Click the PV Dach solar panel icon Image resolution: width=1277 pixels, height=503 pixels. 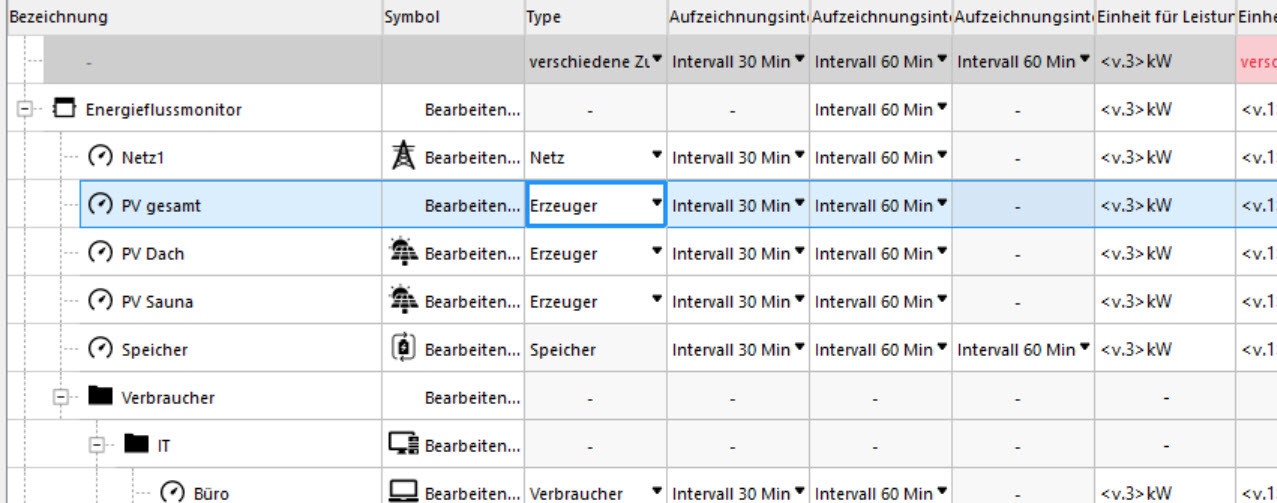click(403, 253)
